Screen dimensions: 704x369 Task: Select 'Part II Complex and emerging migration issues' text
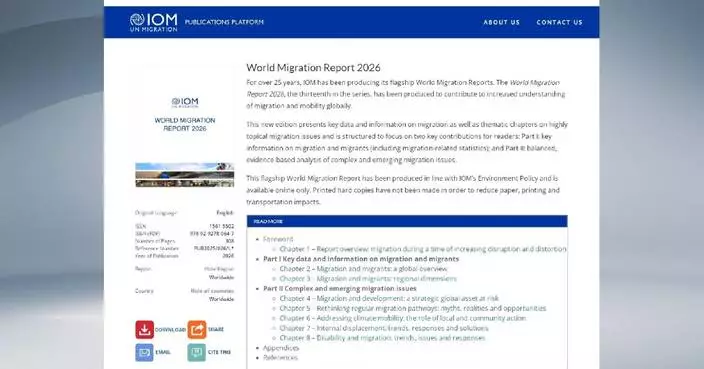click(x=340, y=289)
